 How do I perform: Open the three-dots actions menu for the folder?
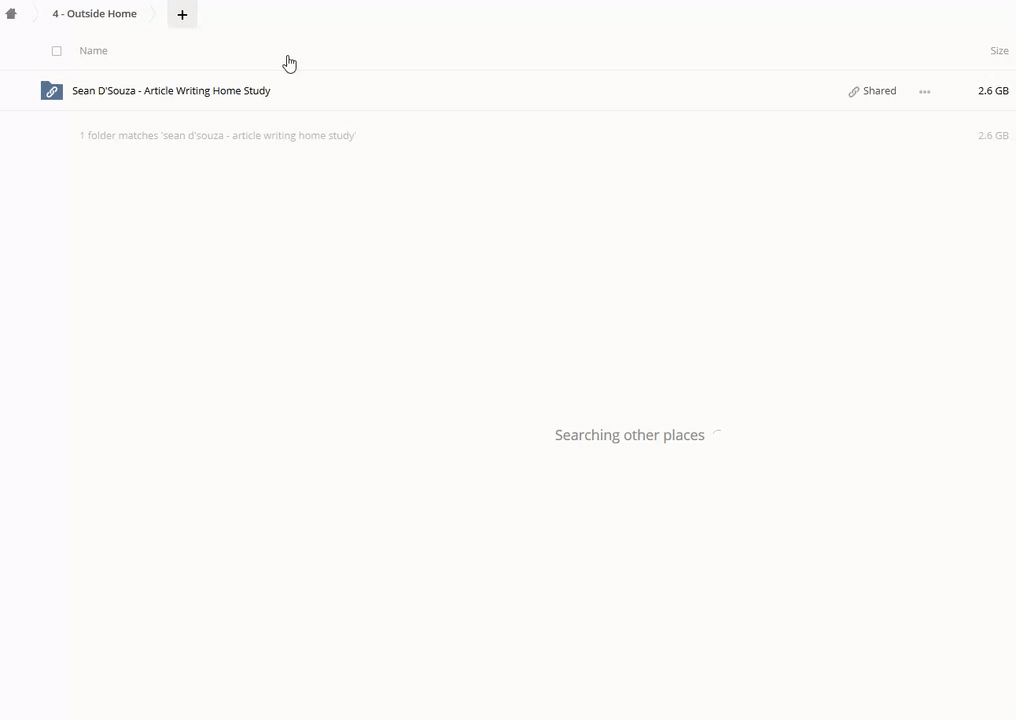tap(924, 91)
